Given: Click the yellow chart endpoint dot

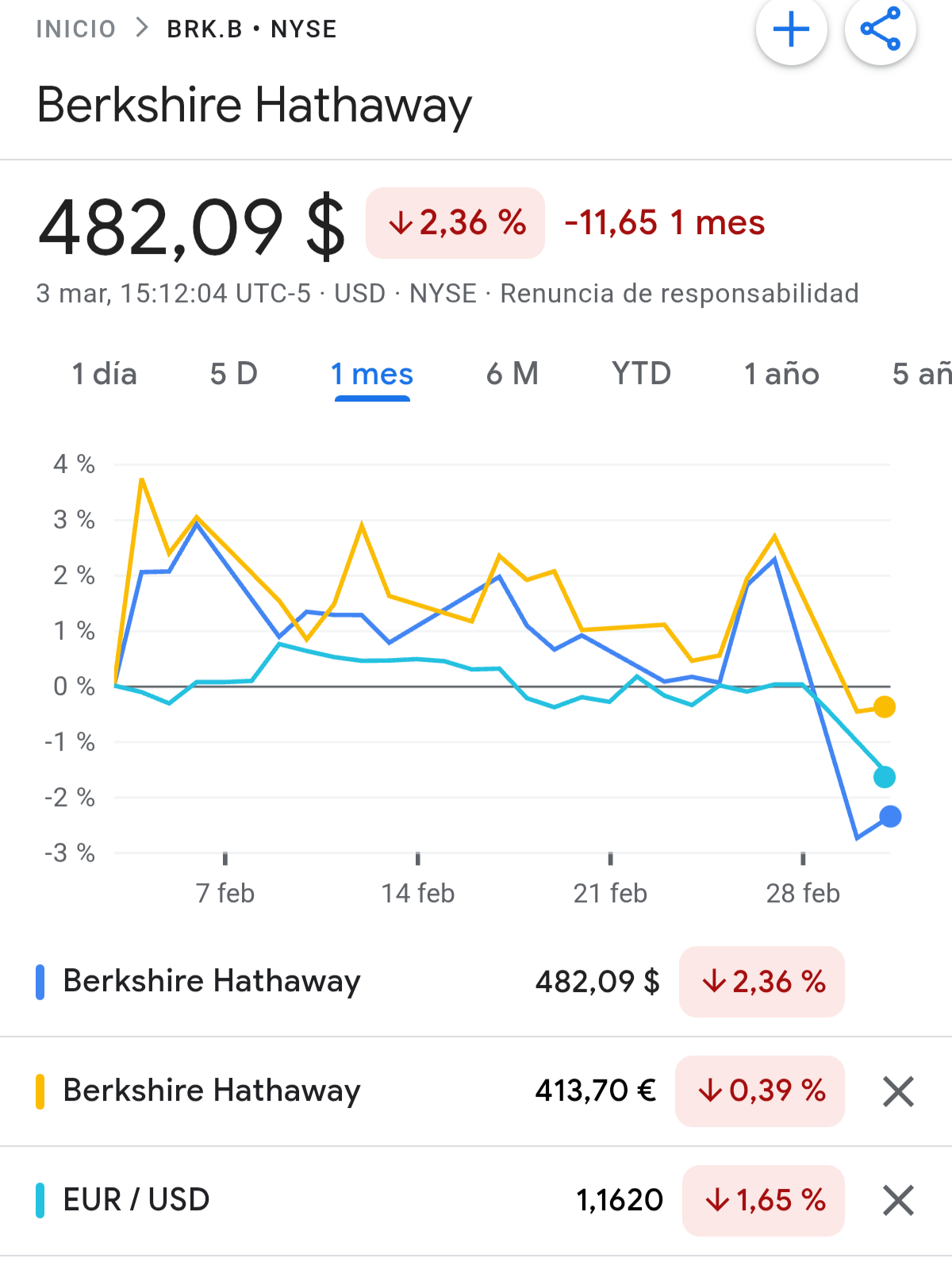Looking at the screenshot, I should point(884,706).
